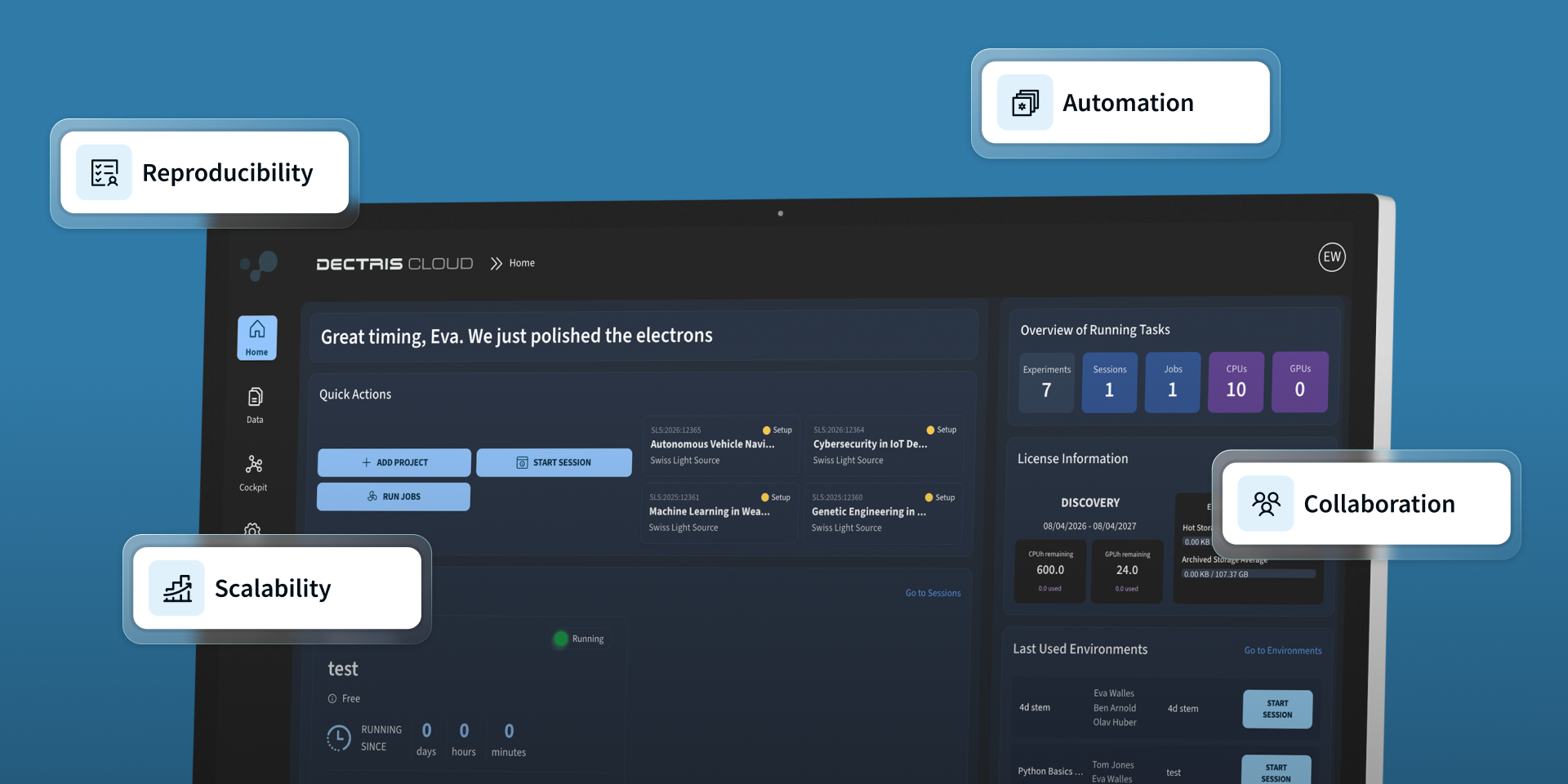Click the Reproducibility checklist icon
Screen dimensions: 1568x784
[x=105, y=172]
